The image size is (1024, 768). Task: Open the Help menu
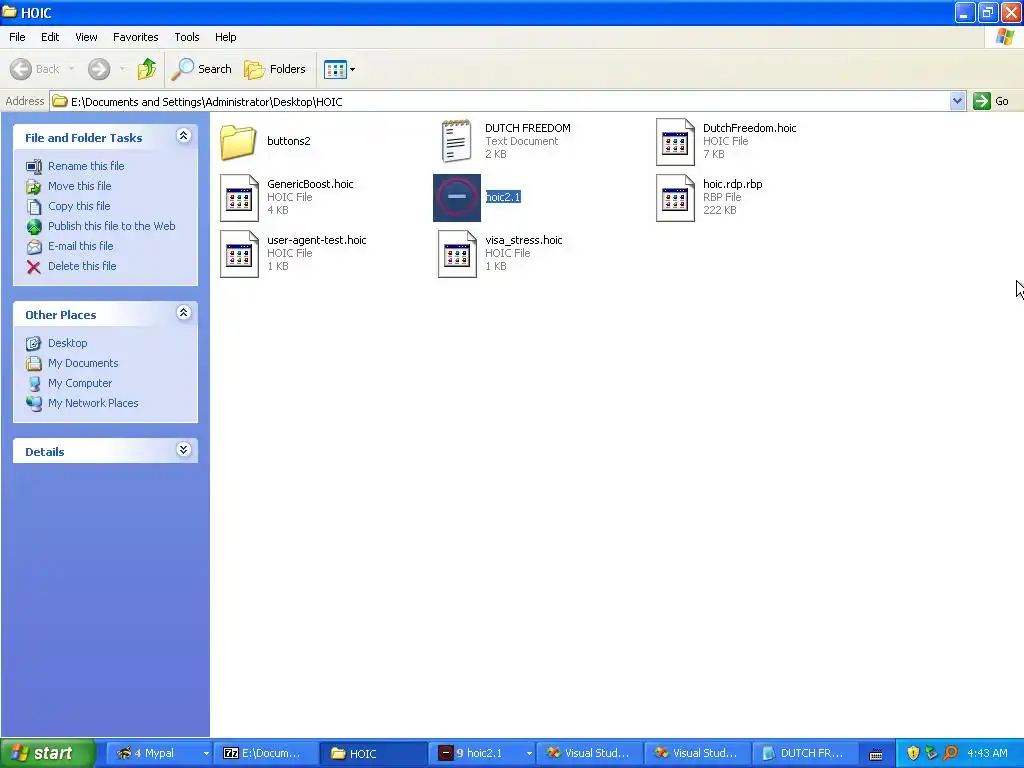point(225,37)
